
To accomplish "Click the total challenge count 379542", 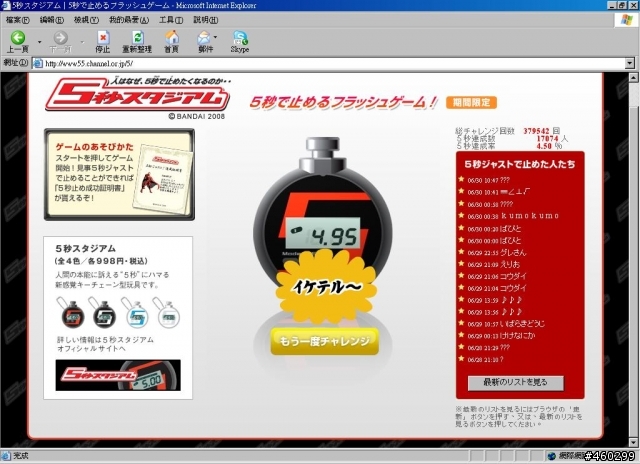I will click(536, 131).
